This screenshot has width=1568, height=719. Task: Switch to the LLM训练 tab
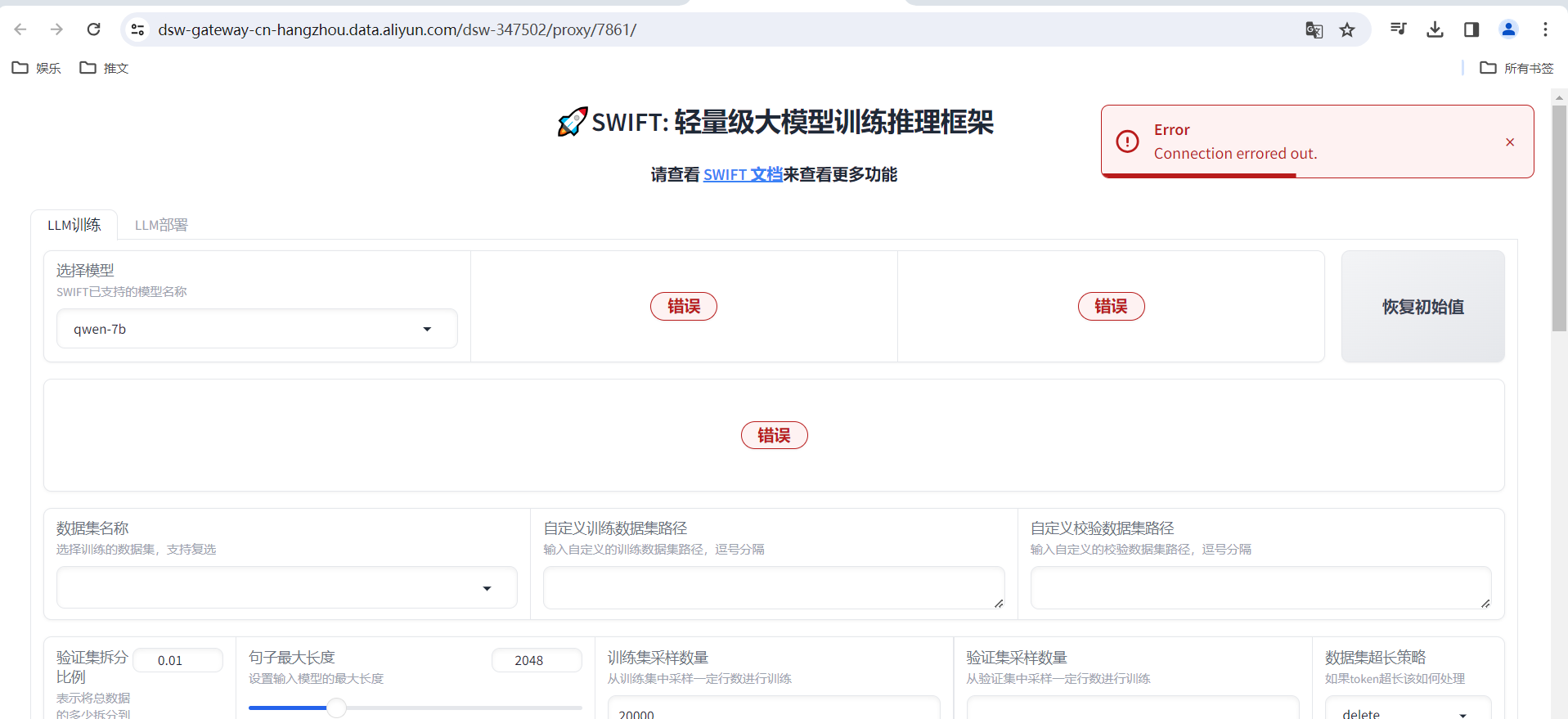point(74,225)
